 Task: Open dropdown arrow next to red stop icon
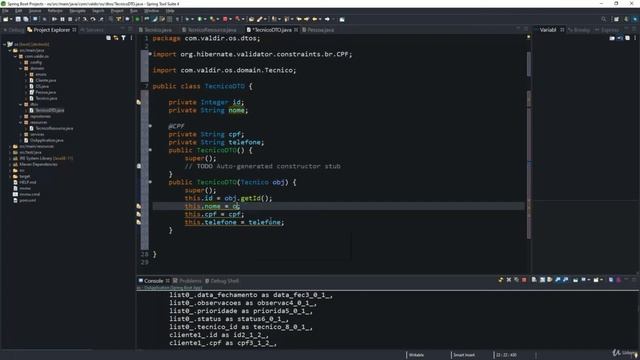coord(230,19)
